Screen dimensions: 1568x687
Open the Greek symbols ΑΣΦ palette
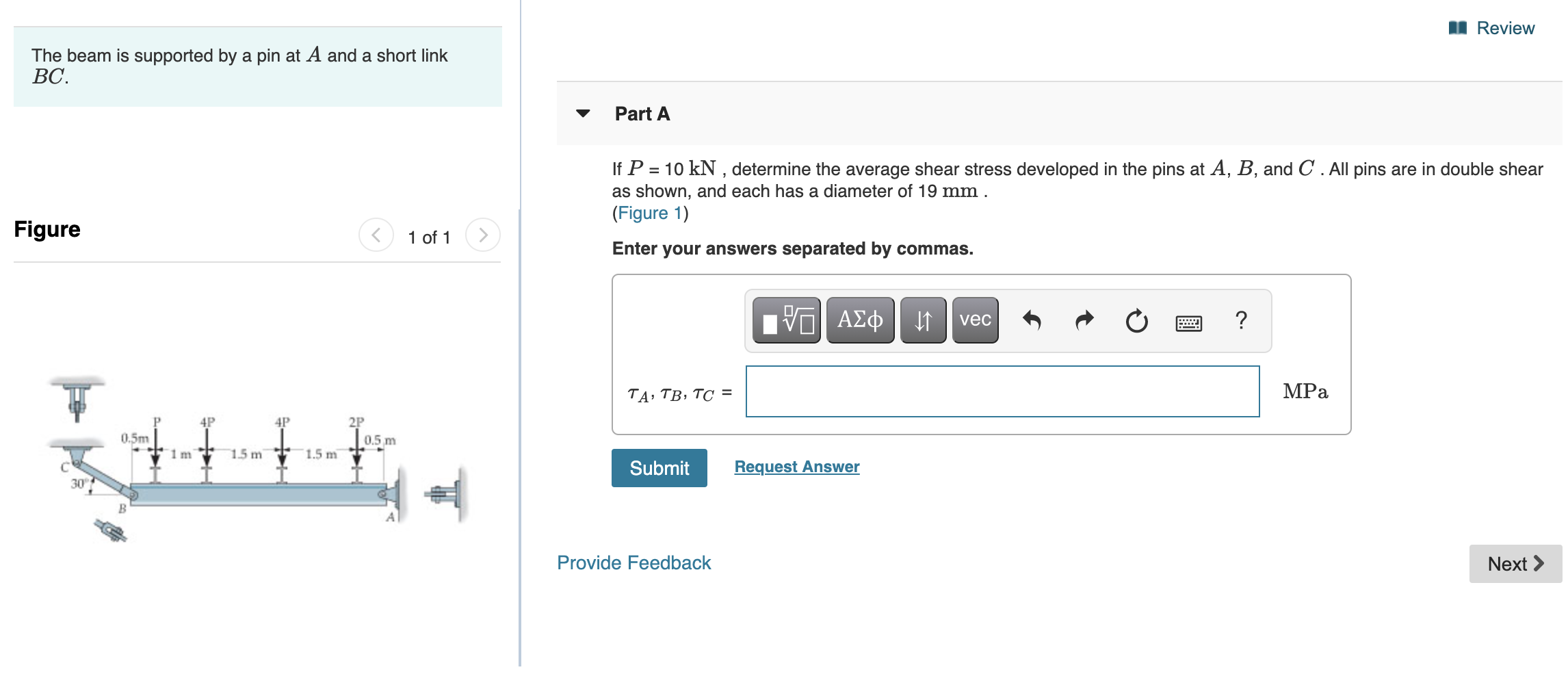[x=859, y=319]
